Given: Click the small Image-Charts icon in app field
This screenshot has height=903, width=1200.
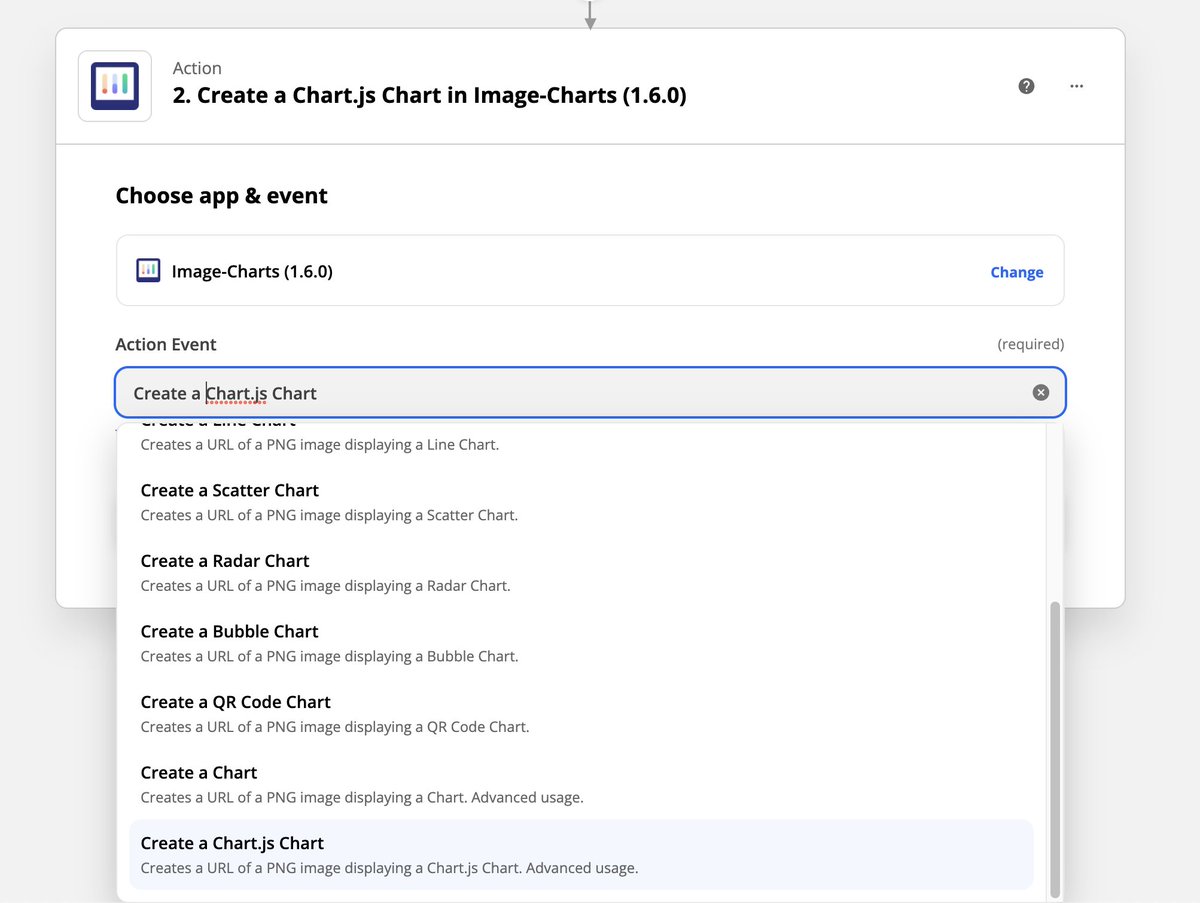Looking at the screenshot, I should (148, 271).
